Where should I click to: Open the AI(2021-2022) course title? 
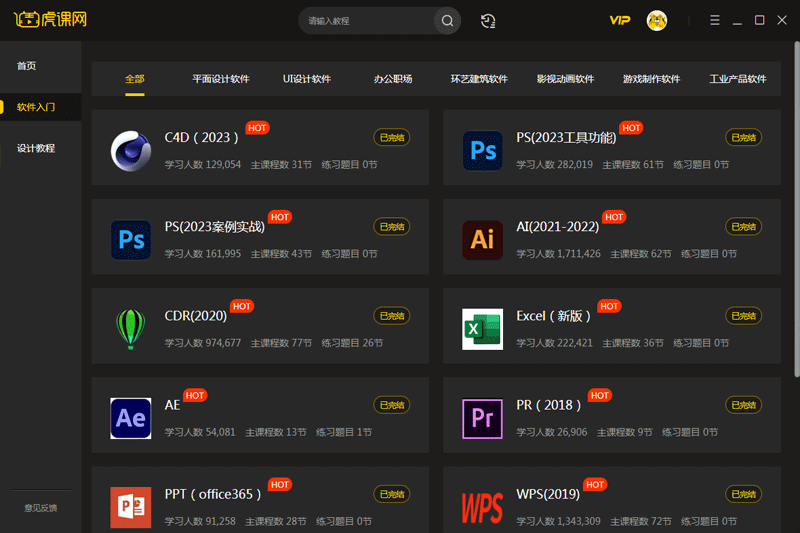[558, 227]
